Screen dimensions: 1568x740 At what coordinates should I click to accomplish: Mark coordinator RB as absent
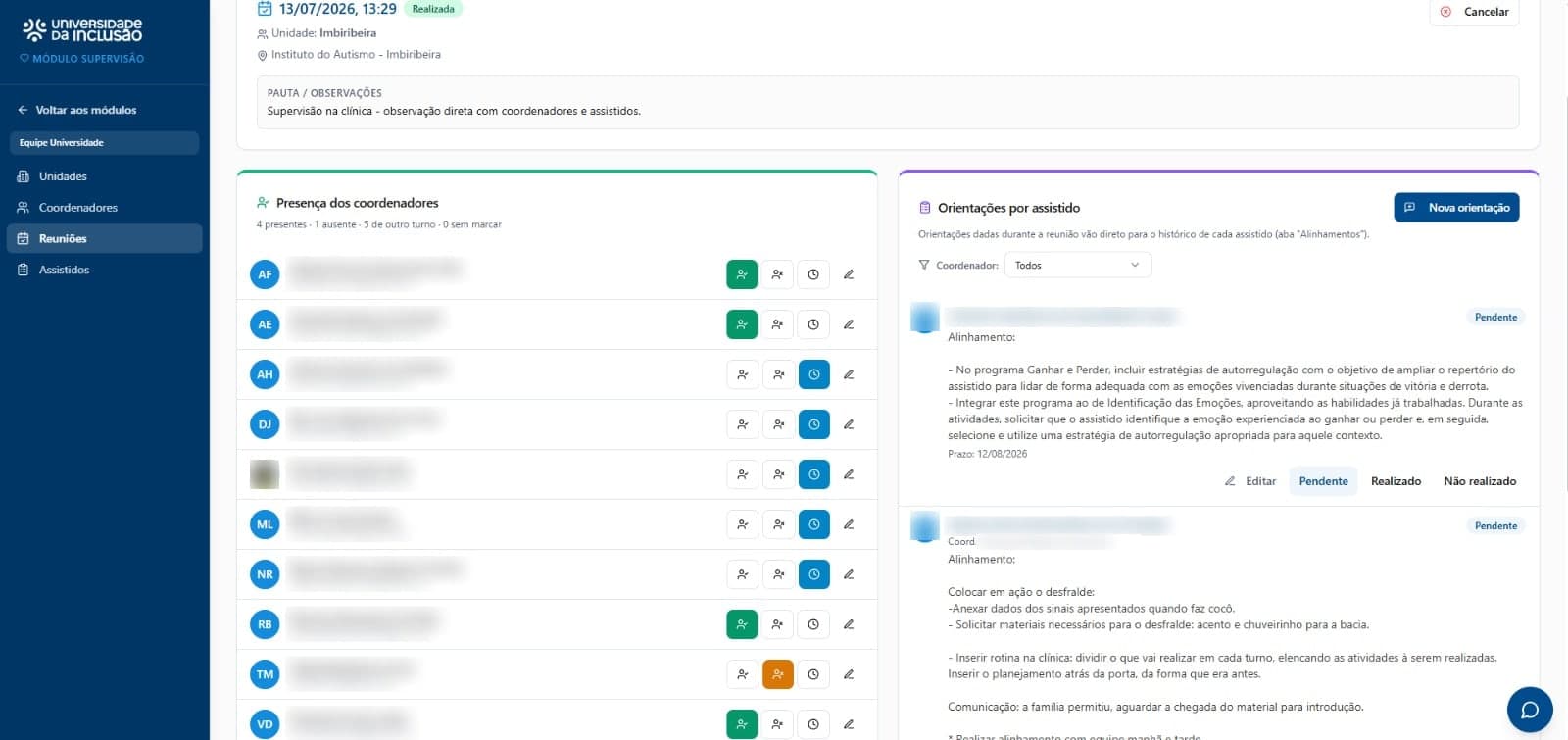click(777, 624)
